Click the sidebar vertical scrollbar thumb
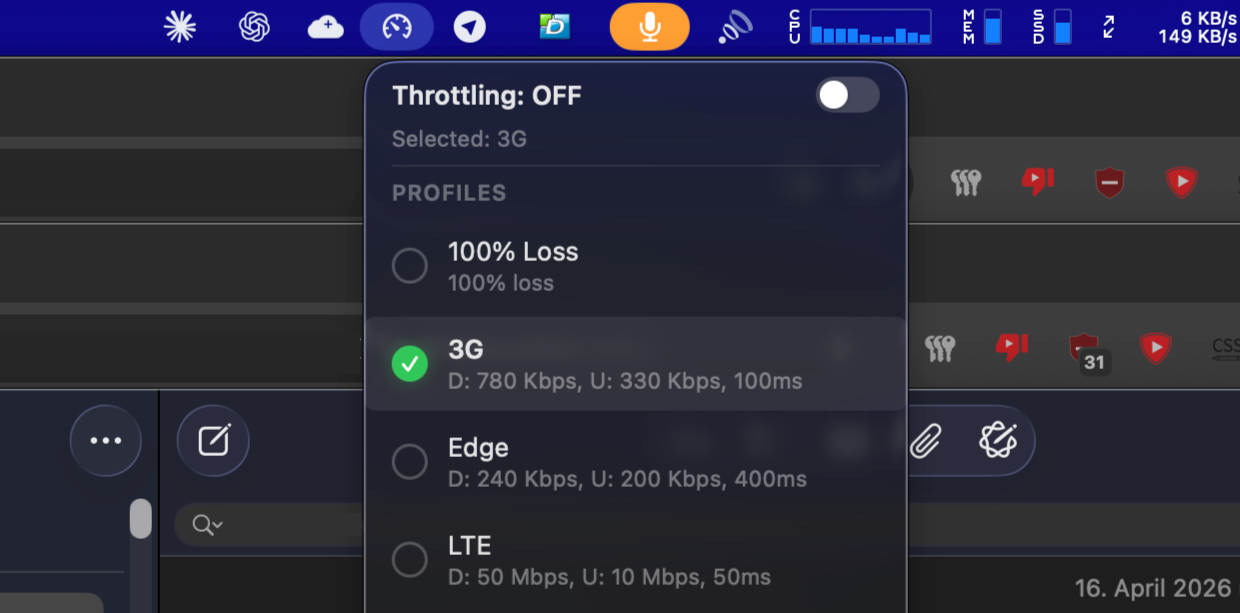This screenshot has width=1240, height=613. 141,519
